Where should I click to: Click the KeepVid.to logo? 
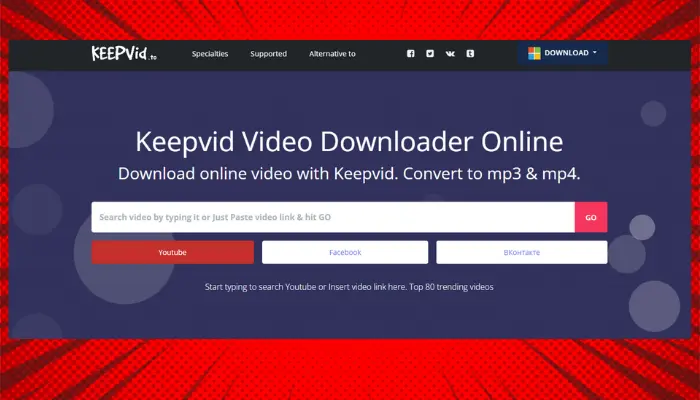(x=124, y=54)
